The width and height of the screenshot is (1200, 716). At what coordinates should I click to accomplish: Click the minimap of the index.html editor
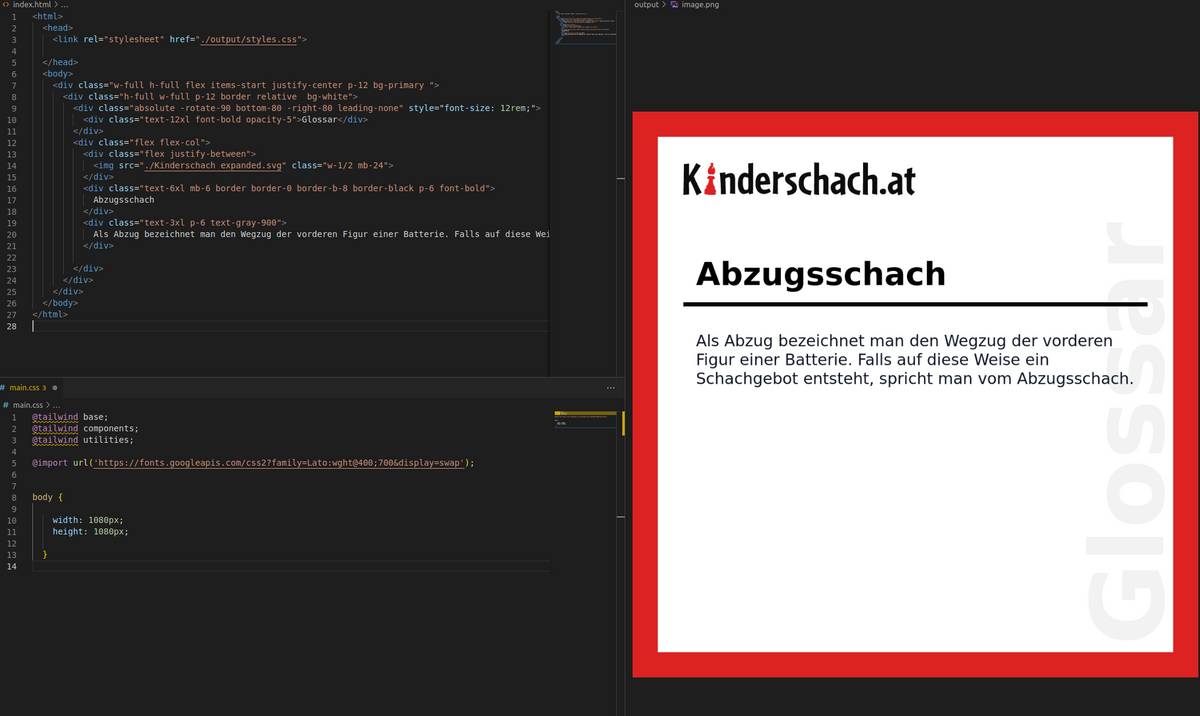tap(586, 28)
